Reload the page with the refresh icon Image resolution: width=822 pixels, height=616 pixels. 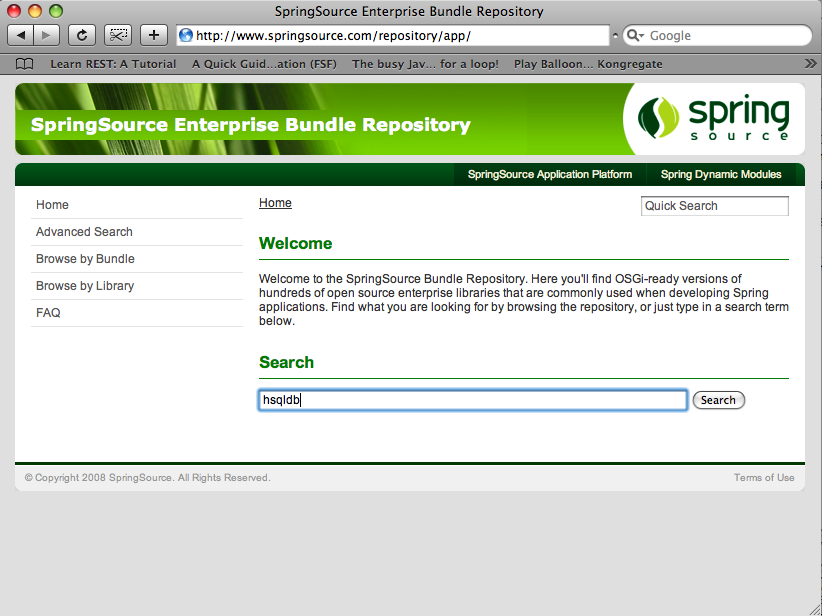pyautogui.click(x=82, y=36)
